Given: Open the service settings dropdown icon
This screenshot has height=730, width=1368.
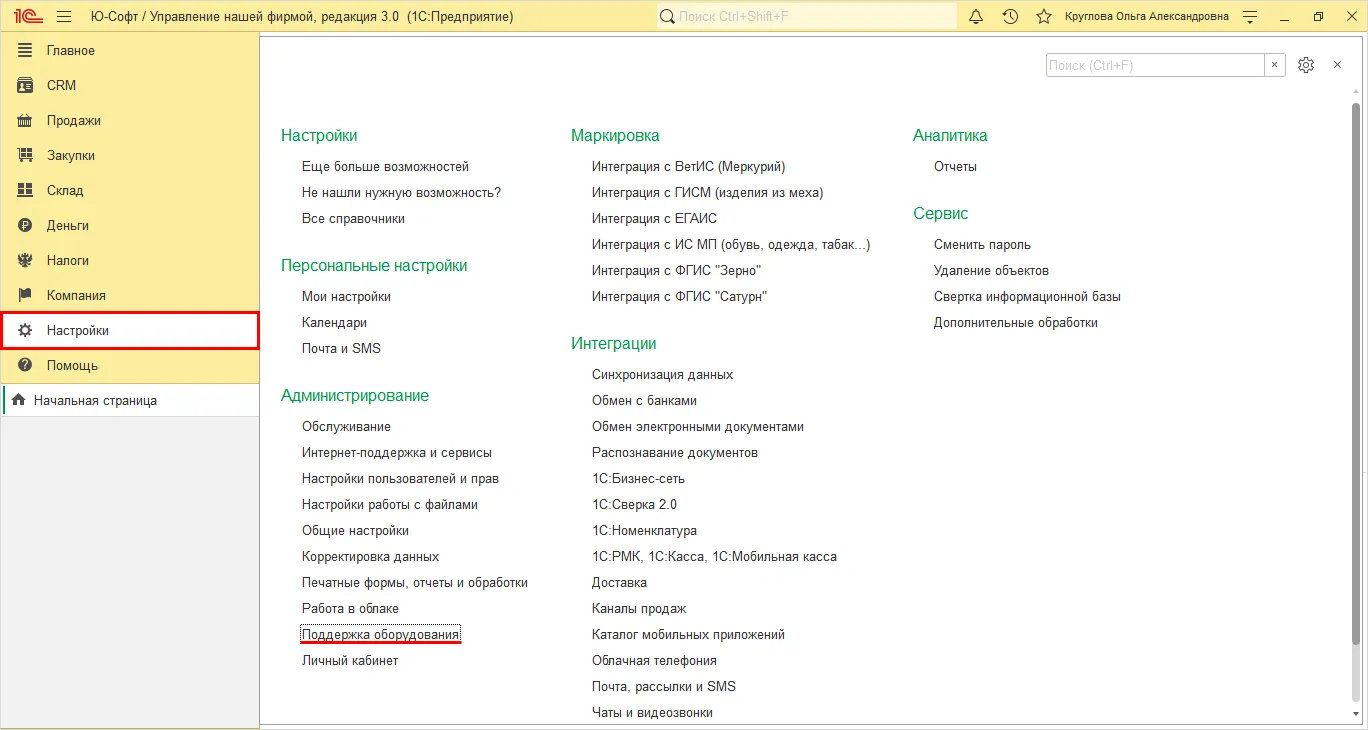Looking at the screenshot, I should [1250, 16].
